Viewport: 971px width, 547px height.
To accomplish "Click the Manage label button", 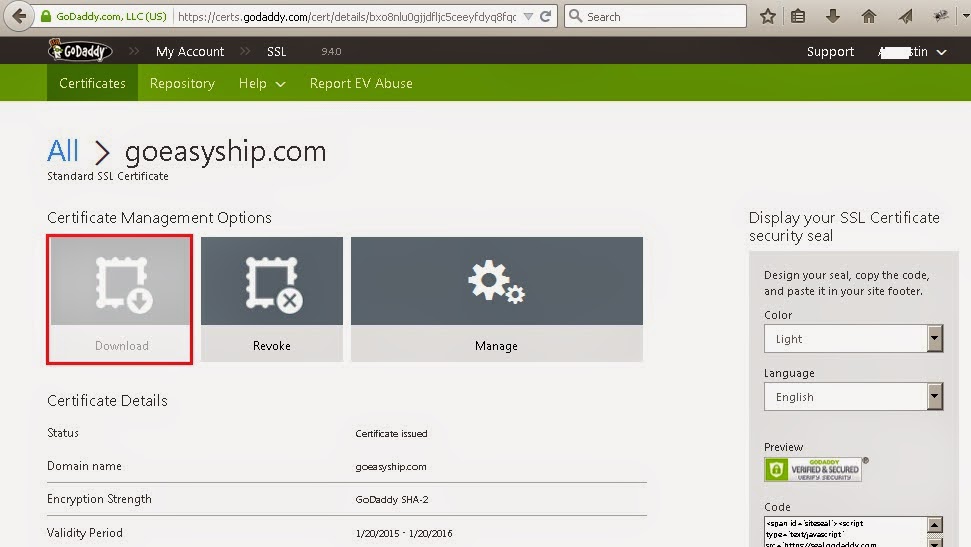I will coord(497,346).
